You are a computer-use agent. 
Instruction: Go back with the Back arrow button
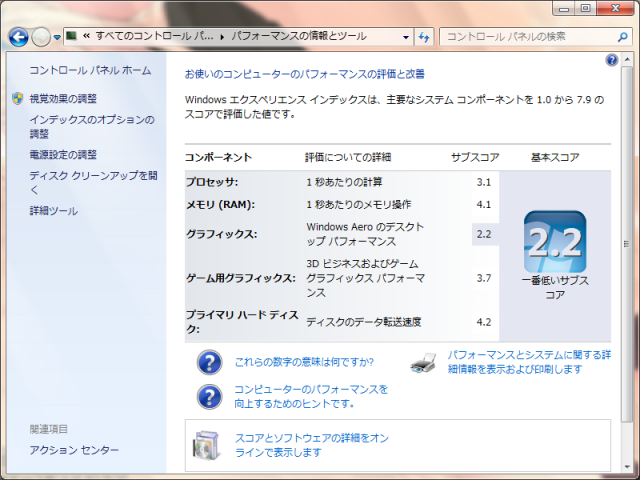click(x=18, y=37)
